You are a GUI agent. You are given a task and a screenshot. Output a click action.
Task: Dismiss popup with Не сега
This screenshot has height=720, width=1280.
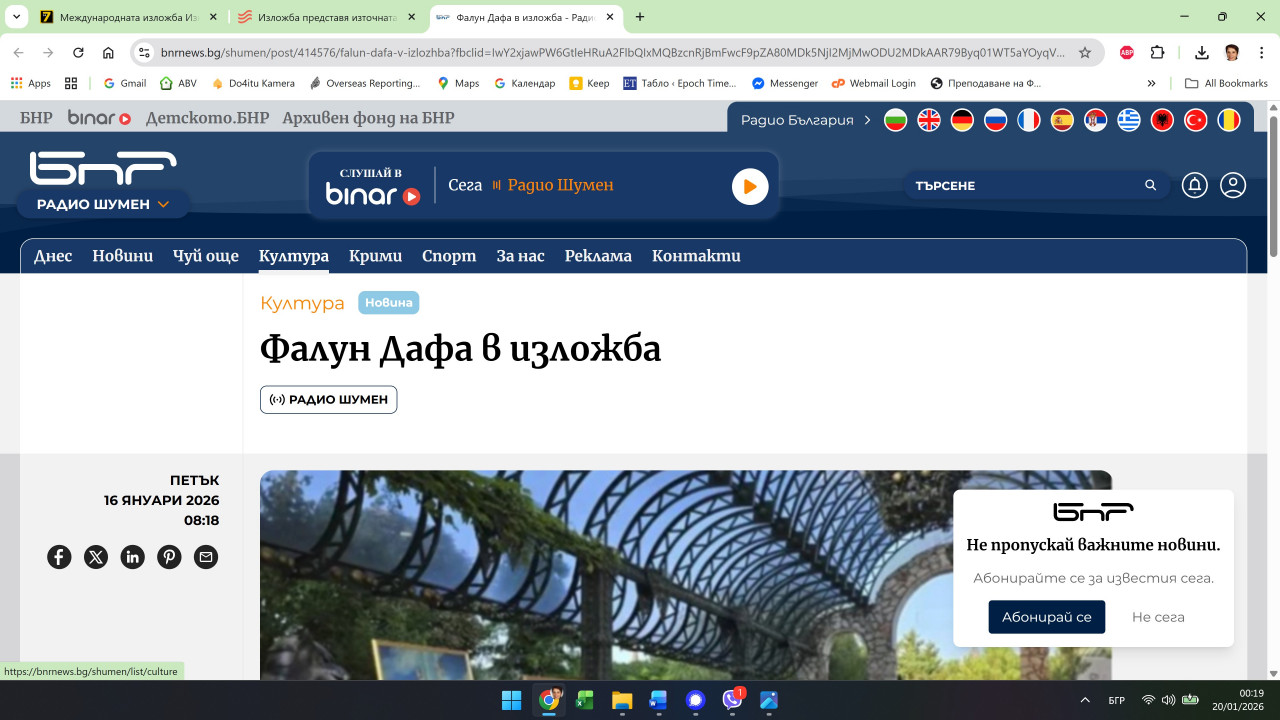(x=1158, y=617)
